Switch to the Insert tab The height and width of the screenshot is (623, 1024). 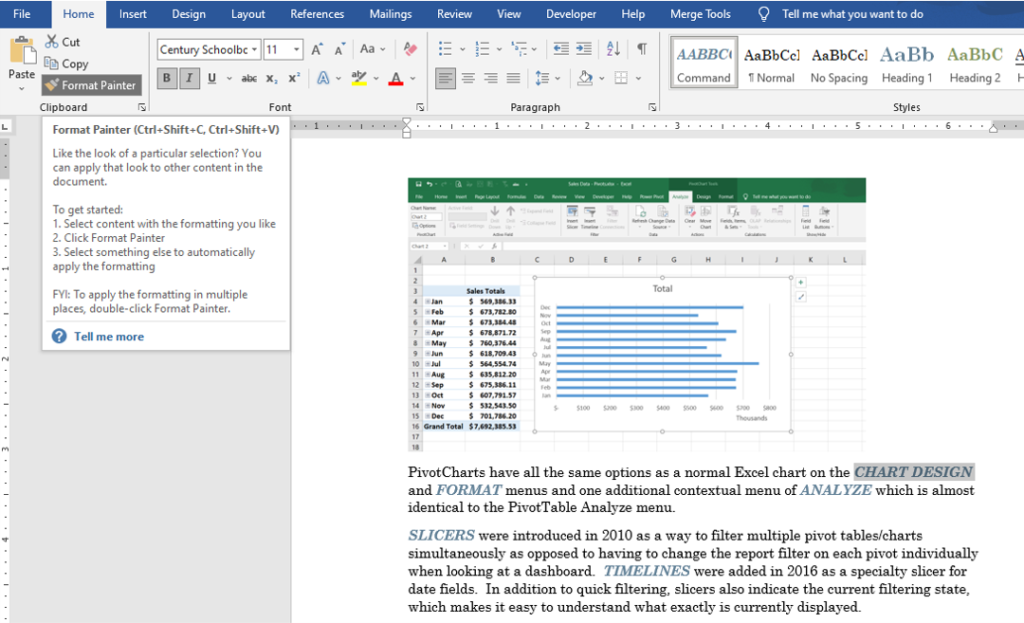tap(133, 14)
